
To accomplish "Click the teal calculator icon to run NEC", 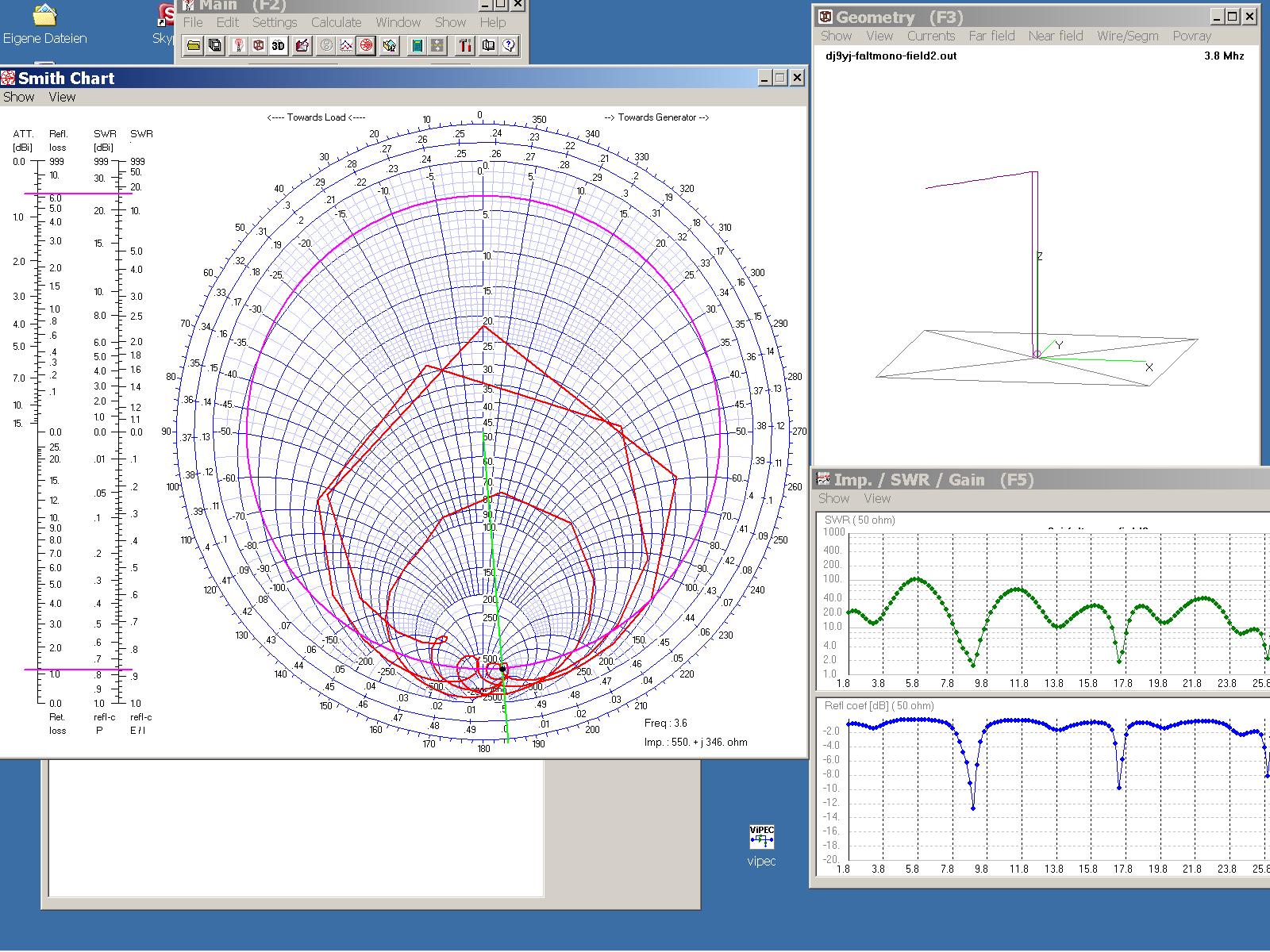I will tap(417, 46).
